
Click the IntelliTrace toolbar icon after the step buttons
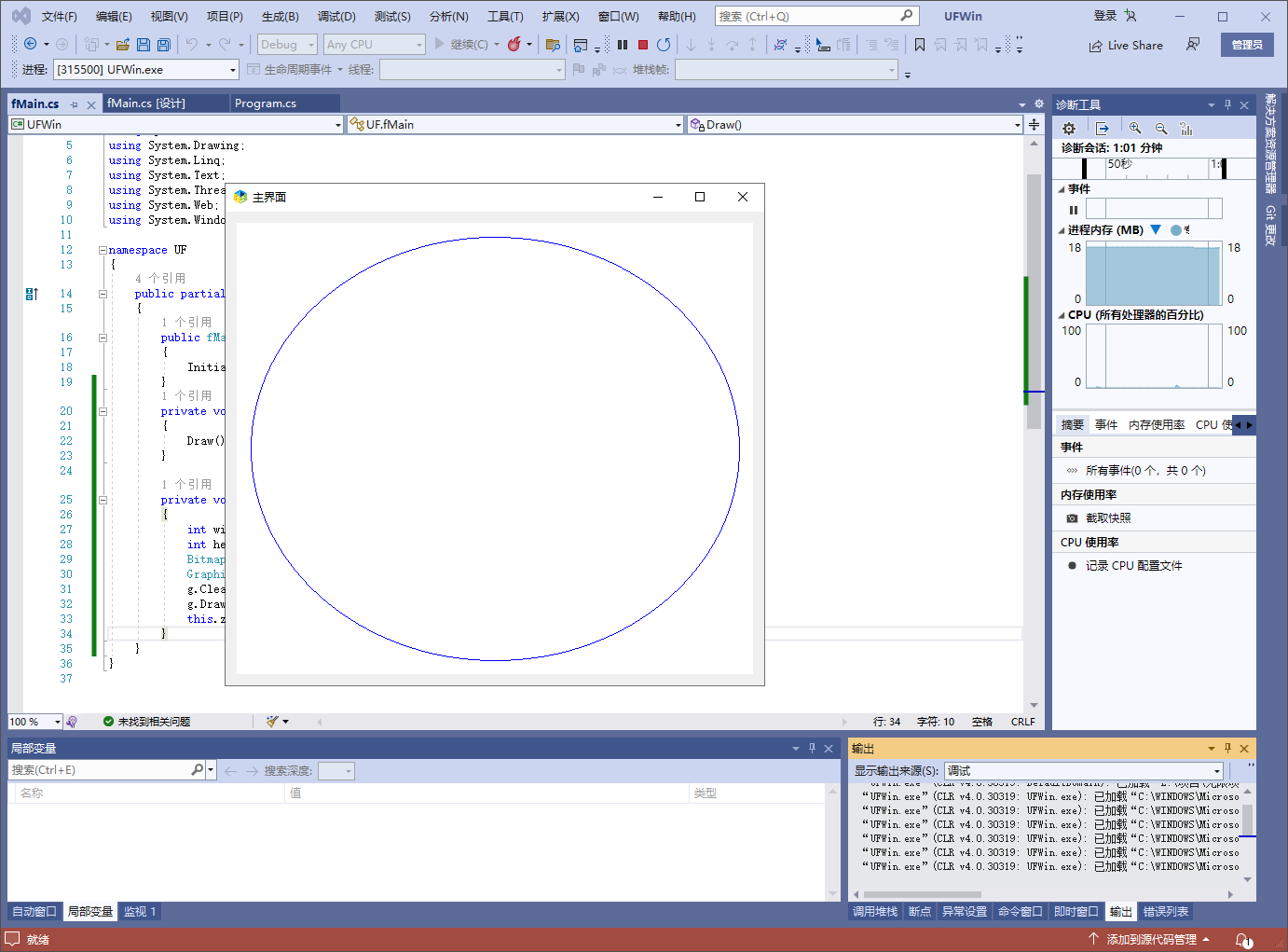pos(781,44)
